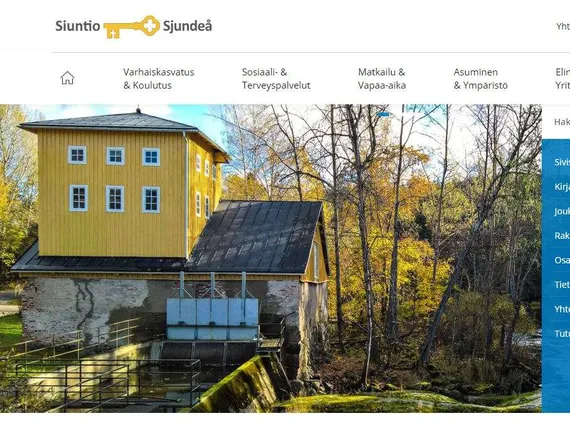Open Asuminen & Ympäristö menu
Image resolution: width=570 pixels, height=428 pixels.
pos(480,79)
